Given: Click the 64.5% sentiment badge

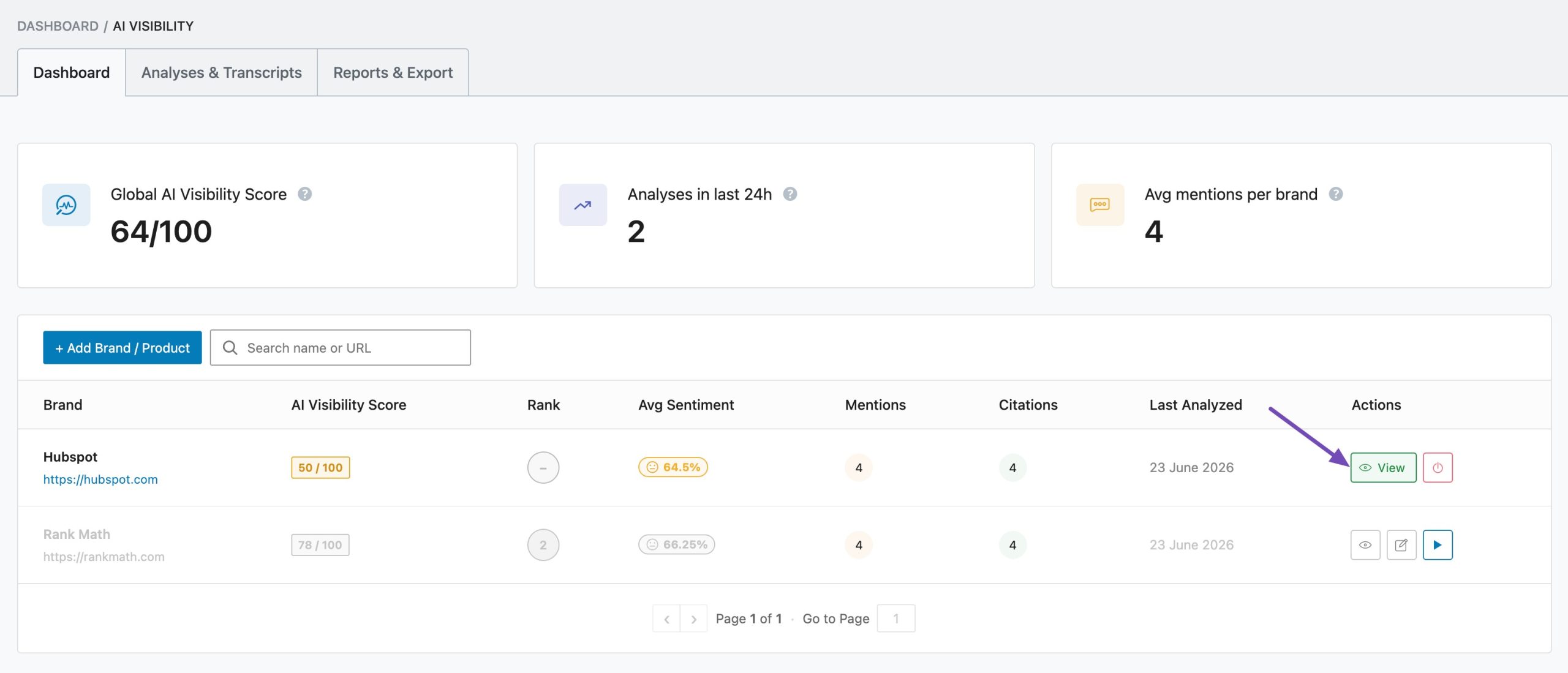Looking at the screenshot, I should point(673,467).
